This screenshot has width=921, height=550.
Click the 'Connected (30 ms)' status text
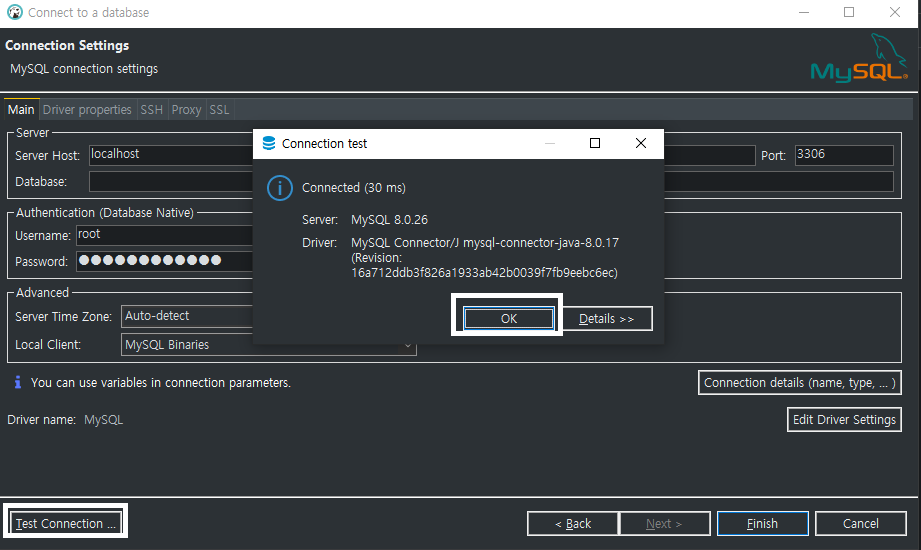[354, 188]
